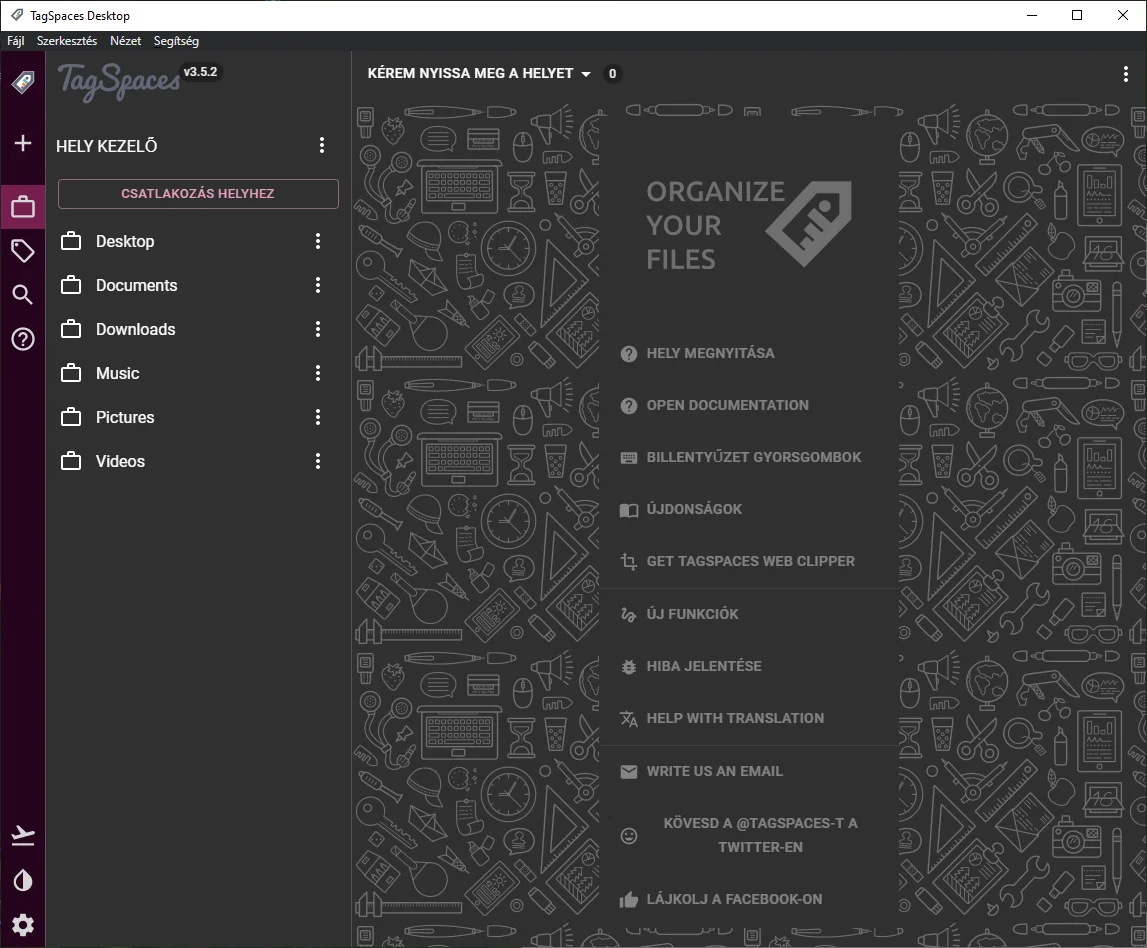
Task: Click GET TAGSPACES WEB CLIPPER link
Action: [x=751, y=561]
